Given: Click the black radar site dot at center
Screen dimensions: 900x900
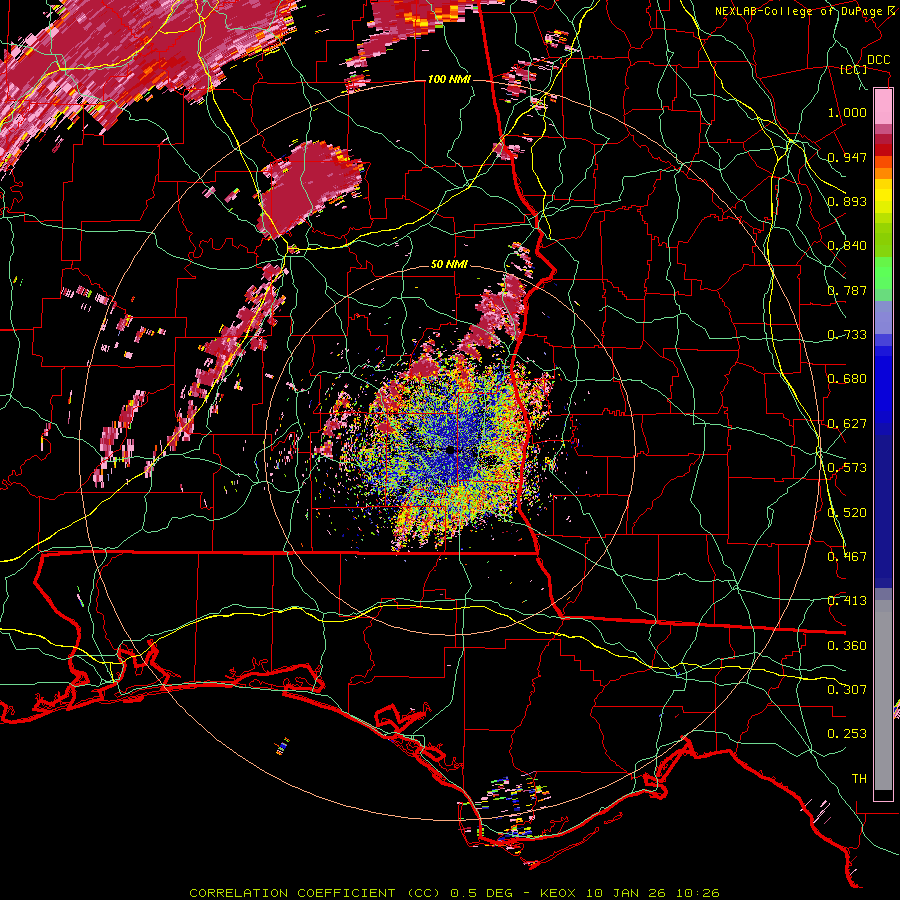Looking at the screenshot, I should point(451,450).
